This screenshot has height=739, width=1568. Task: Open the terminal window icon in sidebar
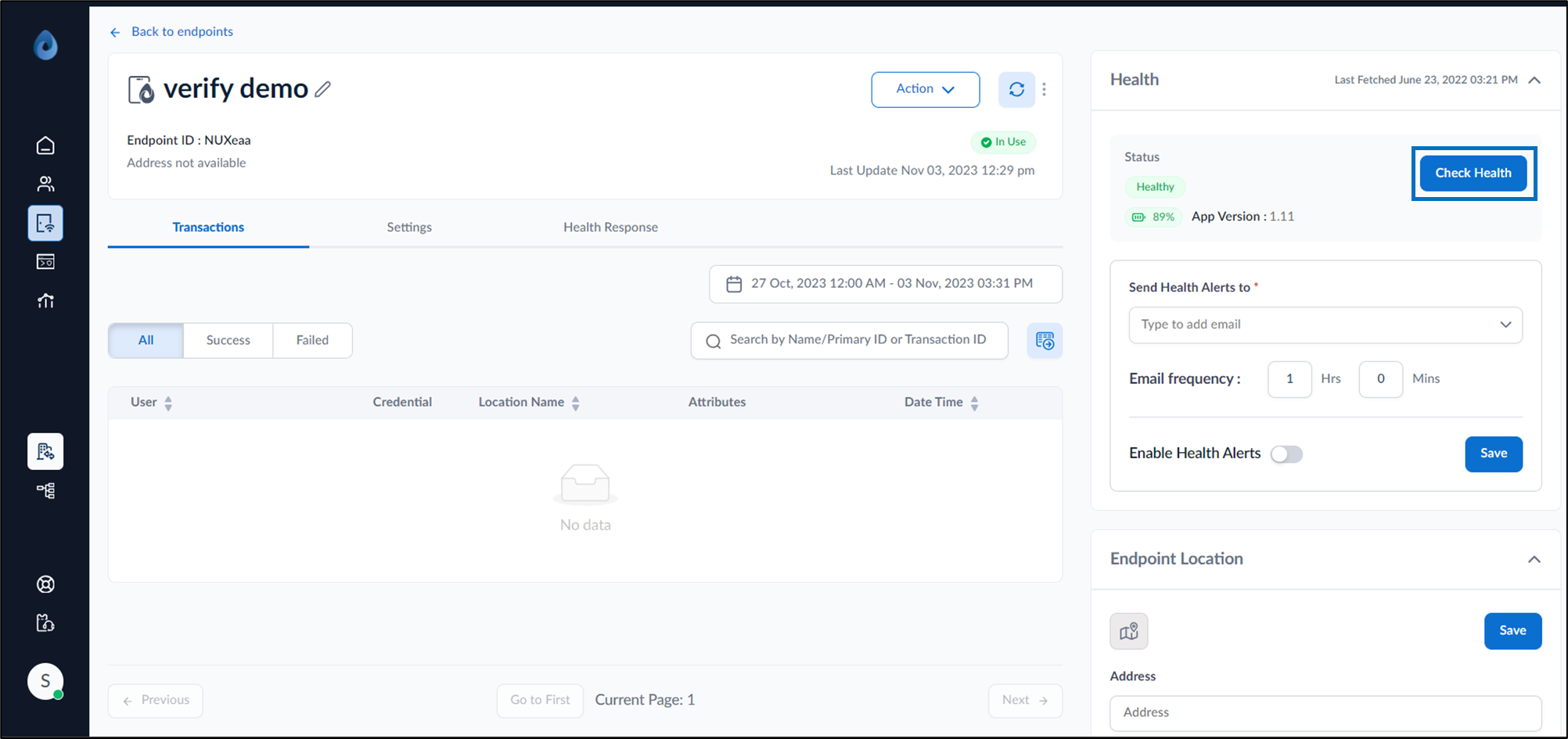[45, 261]
